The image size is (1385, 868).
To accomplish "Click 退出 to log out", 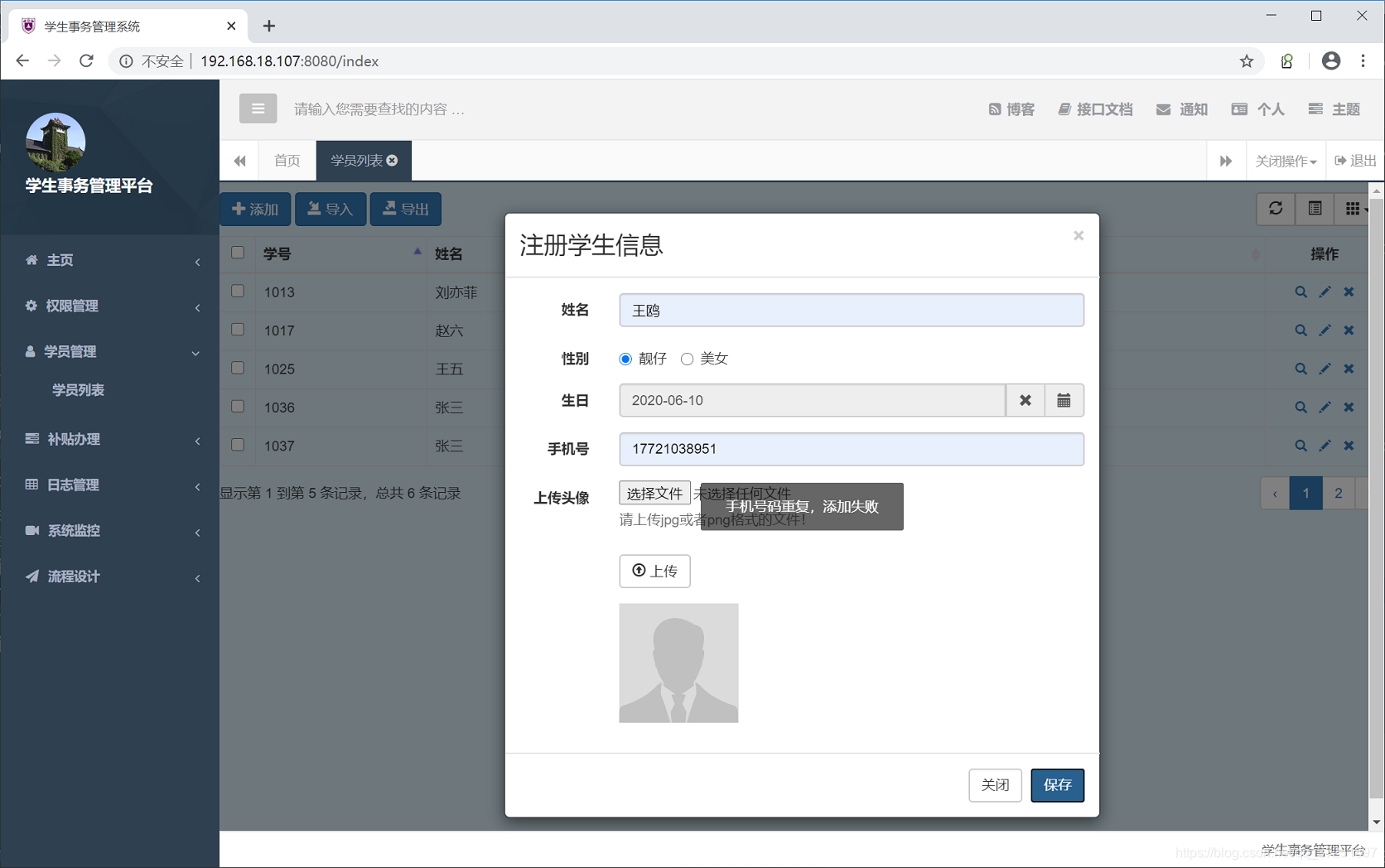I will point(1355,161).
